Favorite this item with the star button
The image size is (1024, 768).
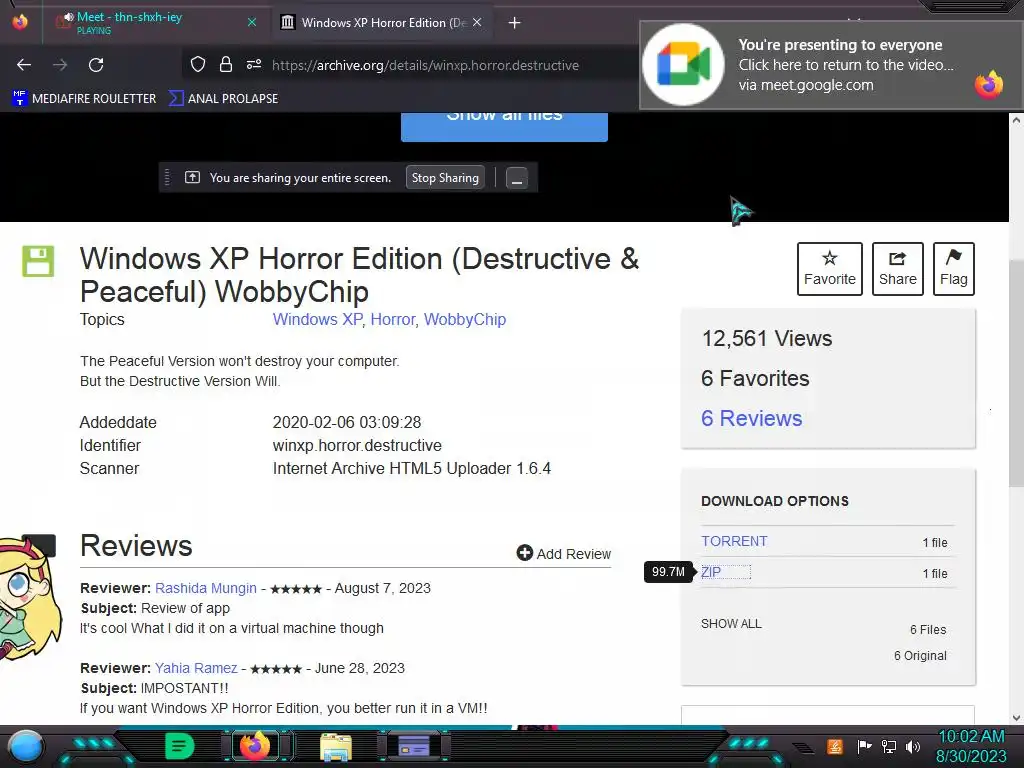pyautogui.click(x=829, y=269)
